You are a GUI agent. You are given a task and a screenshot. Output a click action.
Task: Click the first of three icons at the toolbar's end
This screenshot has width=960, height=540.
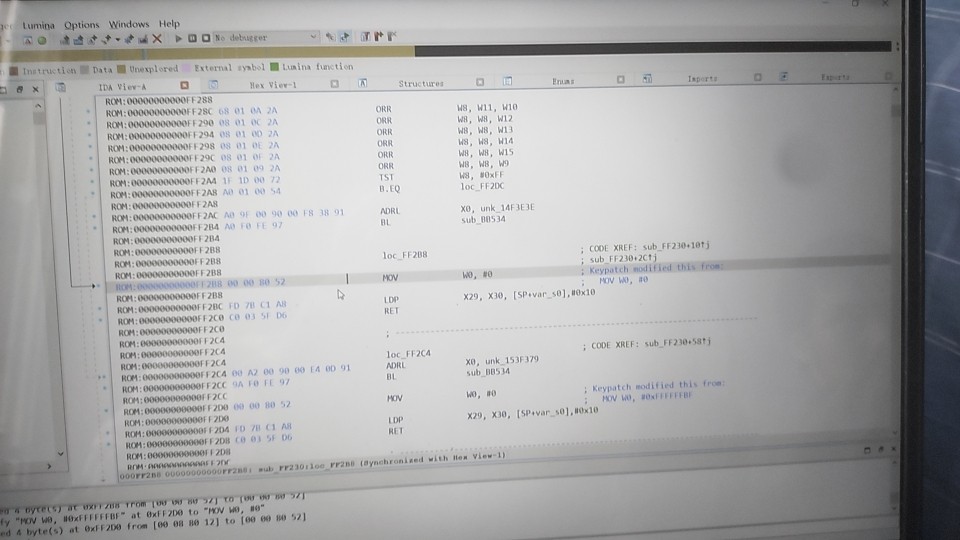point(365,36)
